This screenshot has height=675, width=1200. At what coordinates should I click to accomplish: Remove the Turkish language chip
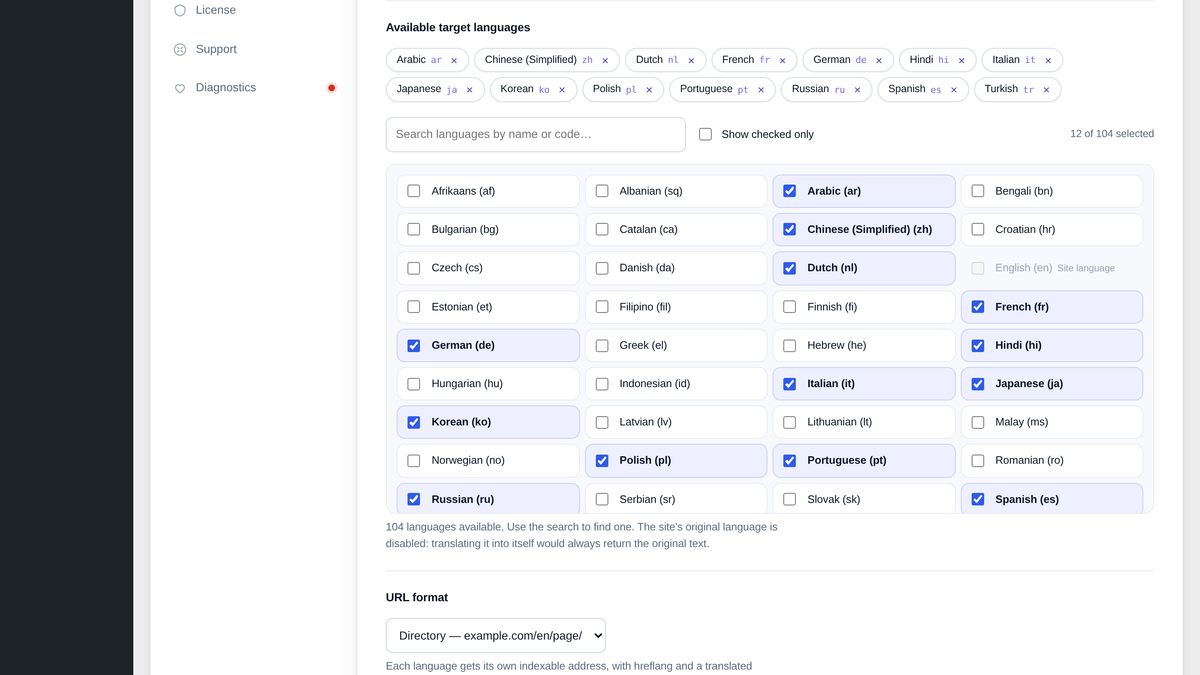pos(1046,90)
